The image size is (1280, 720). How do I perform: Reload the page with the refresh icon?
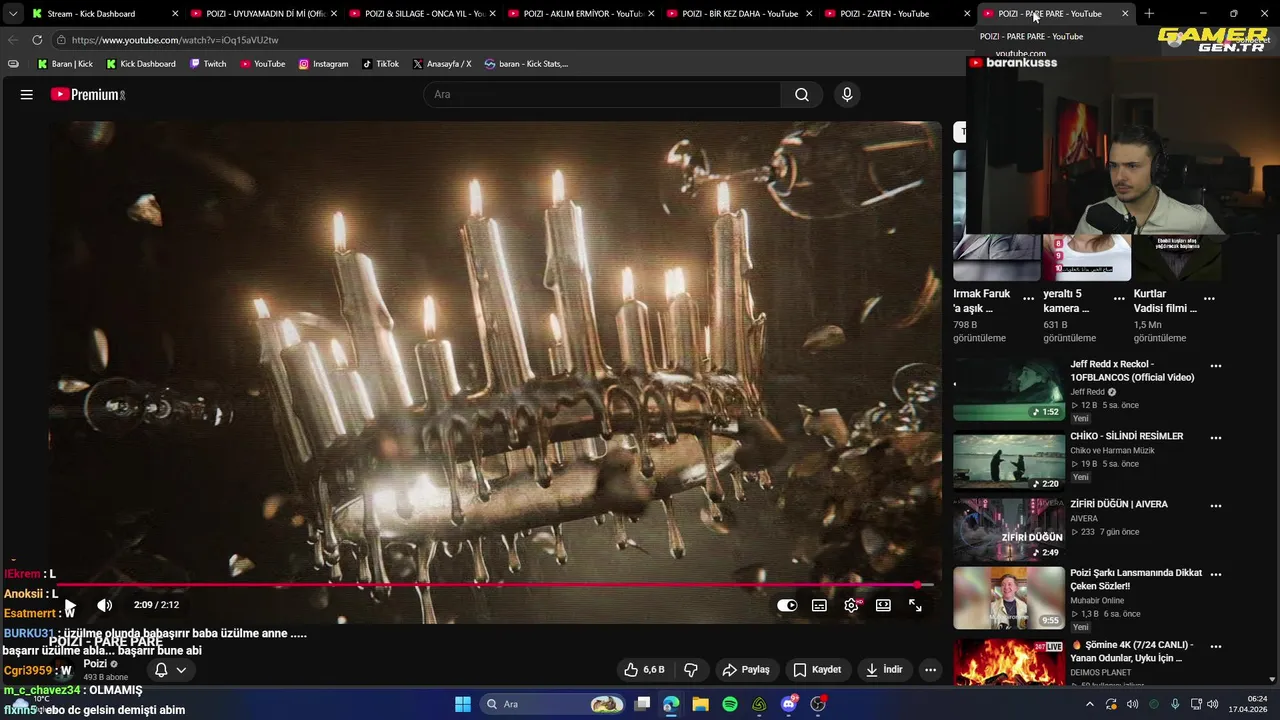point(37,40)
